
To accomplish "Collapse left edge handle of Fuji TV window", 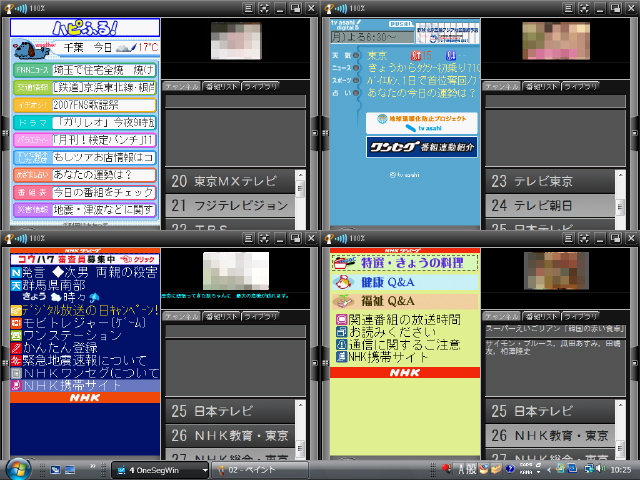I will point(5,133).
